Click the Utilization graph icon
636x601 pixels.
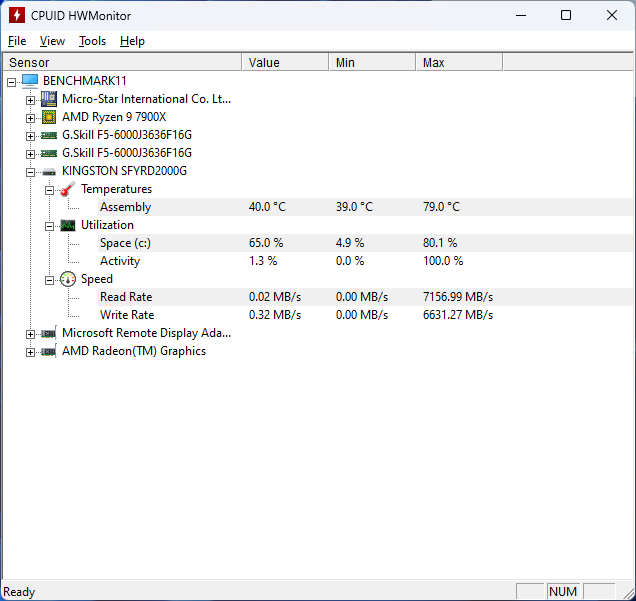point(68,225)
